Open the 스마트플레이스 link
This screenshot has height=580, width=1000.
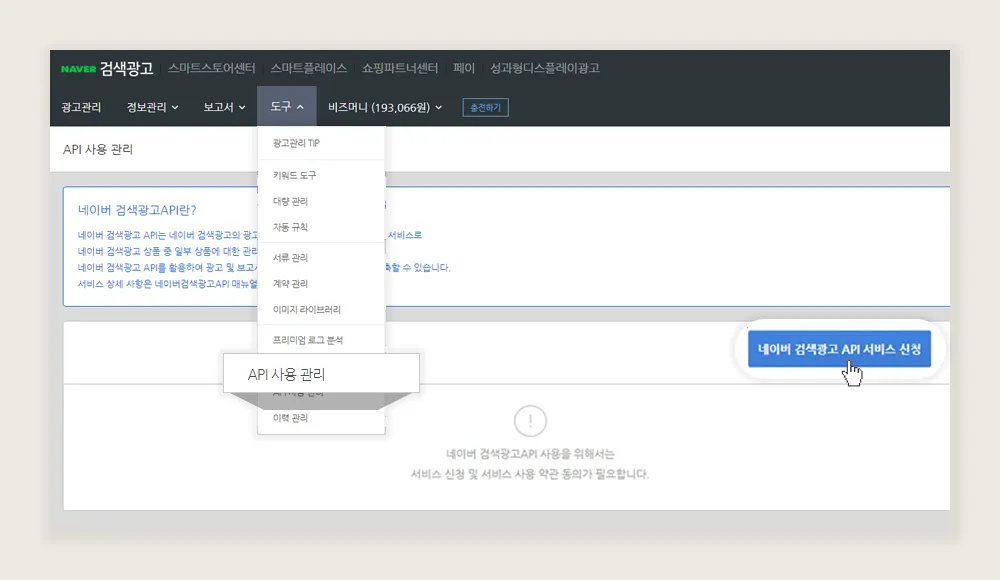tap(309, 68)
